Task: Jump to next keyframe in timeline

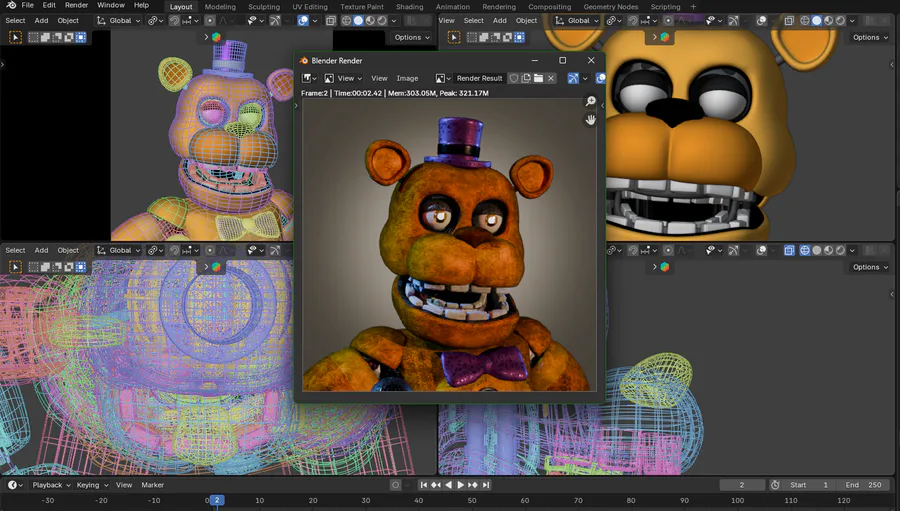Action: (x=473, y=485)
